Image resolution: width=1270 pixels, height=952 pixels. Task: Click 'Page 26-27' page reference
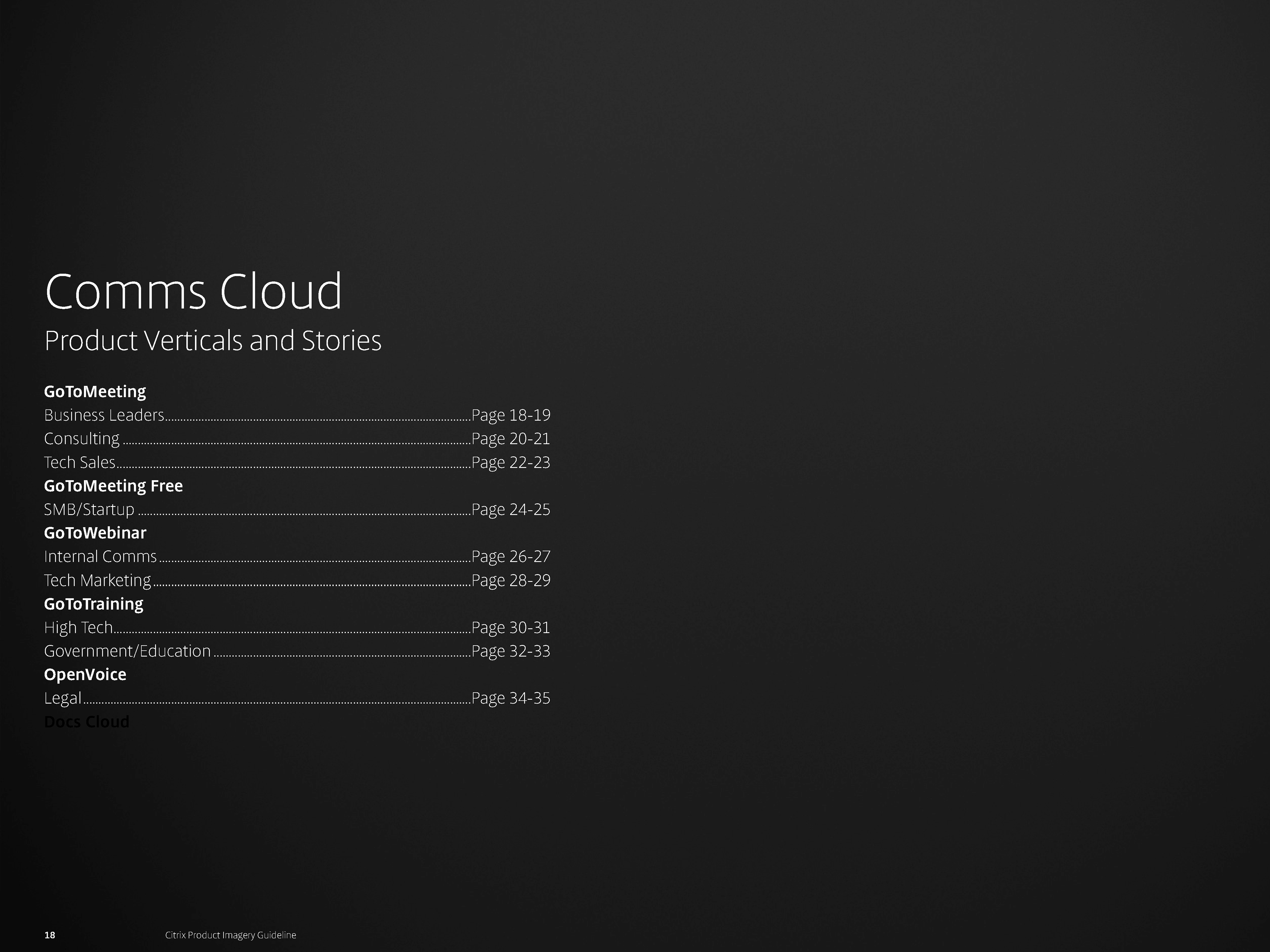(511, 557)
